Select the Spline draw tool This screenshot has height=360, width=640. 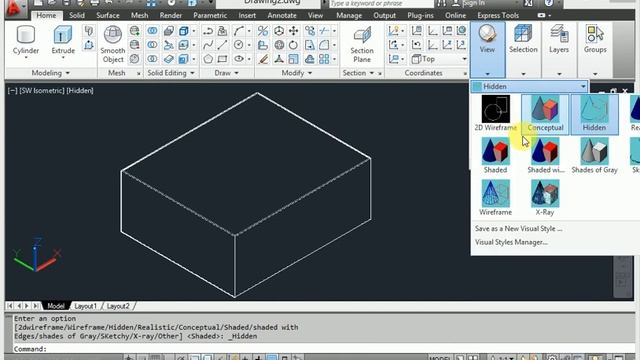pos(208,45)
